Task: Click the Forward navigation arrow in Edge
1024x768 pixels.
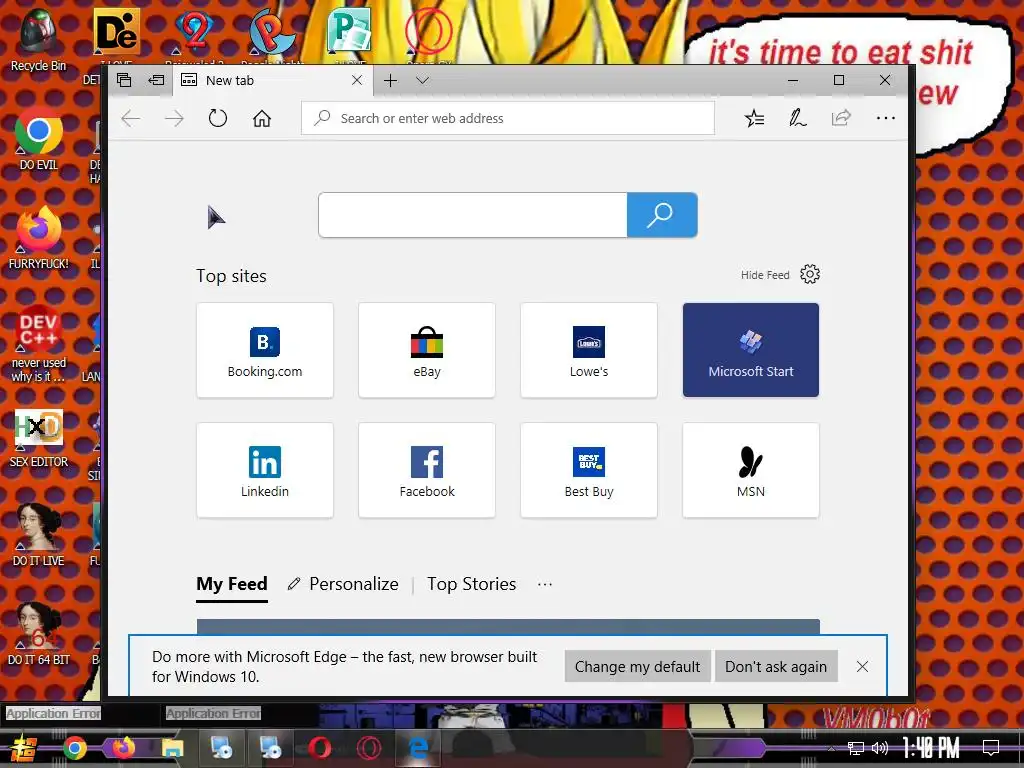Action: point(174,118)
